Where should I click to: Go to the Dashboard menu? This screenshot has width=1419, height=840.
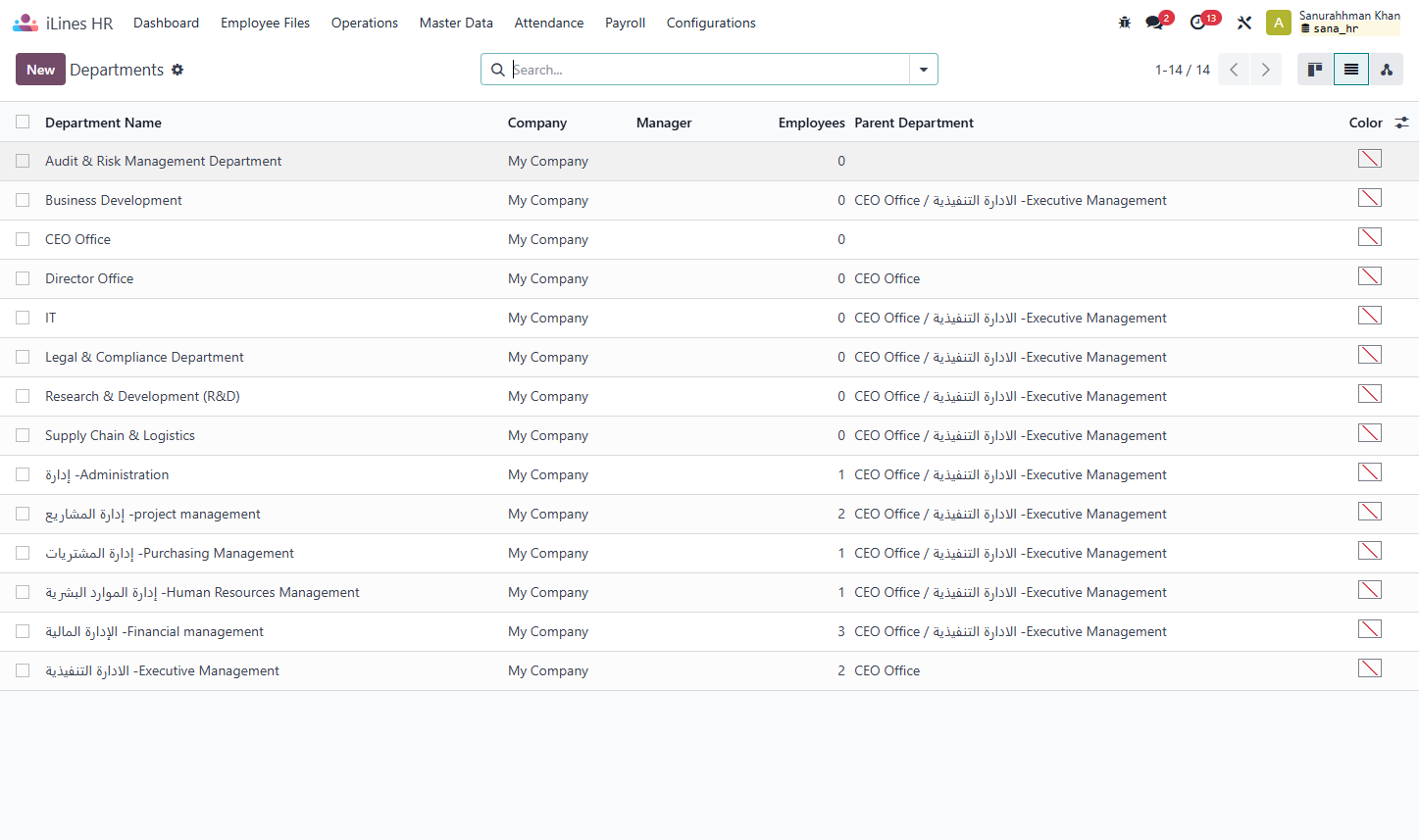[x=166, y=23]
